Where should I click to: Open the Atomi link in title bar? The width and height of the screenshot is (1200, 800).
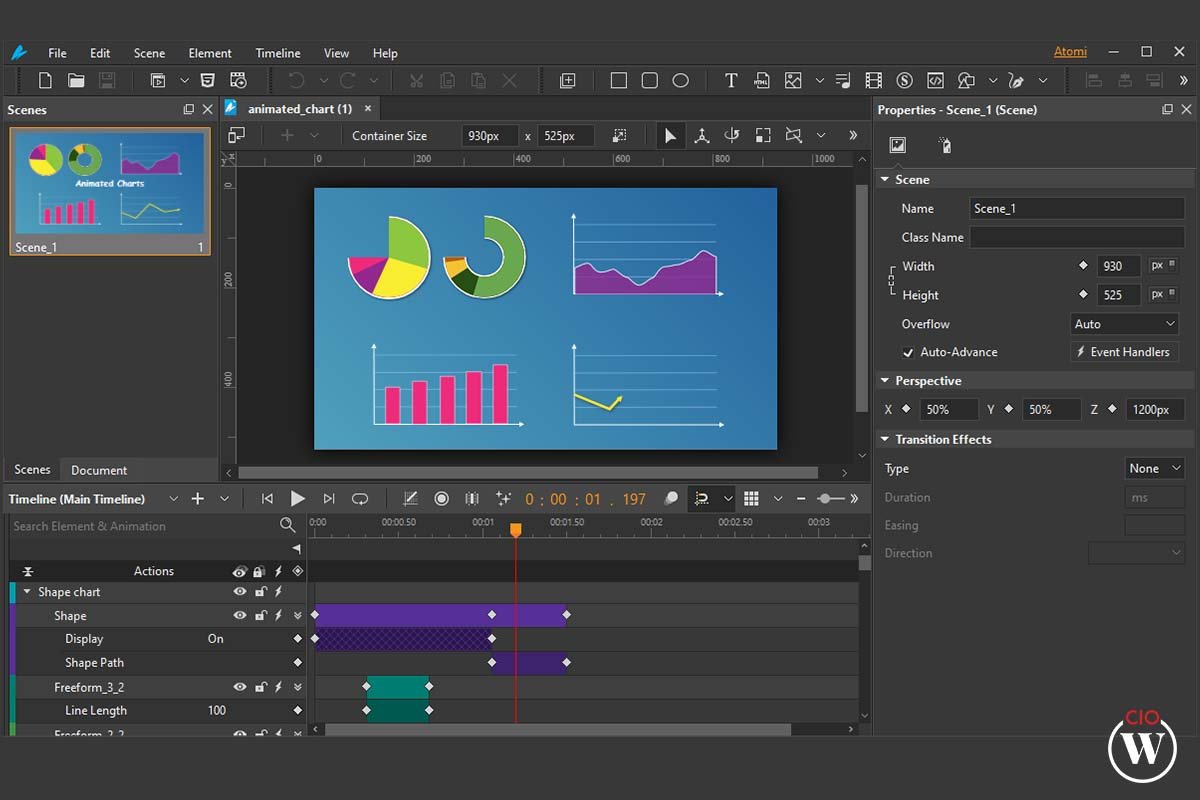click(1070, 52)
